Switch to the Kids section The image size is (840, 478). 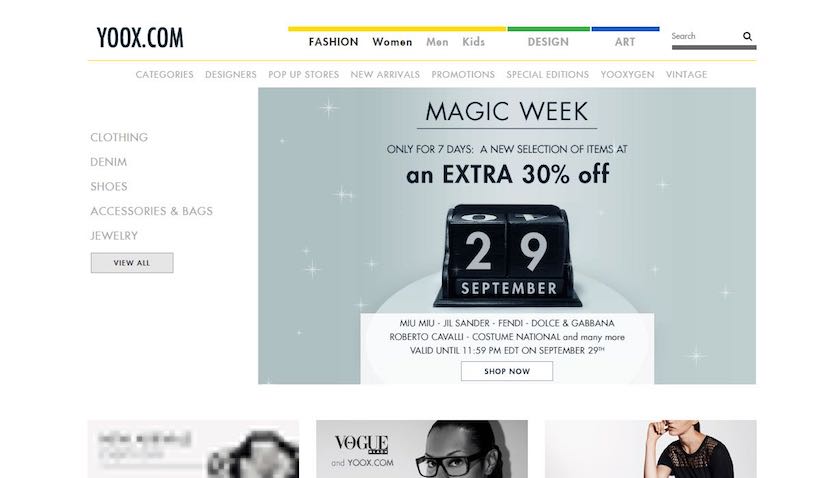pyautogui.click(x=474, y=42)
